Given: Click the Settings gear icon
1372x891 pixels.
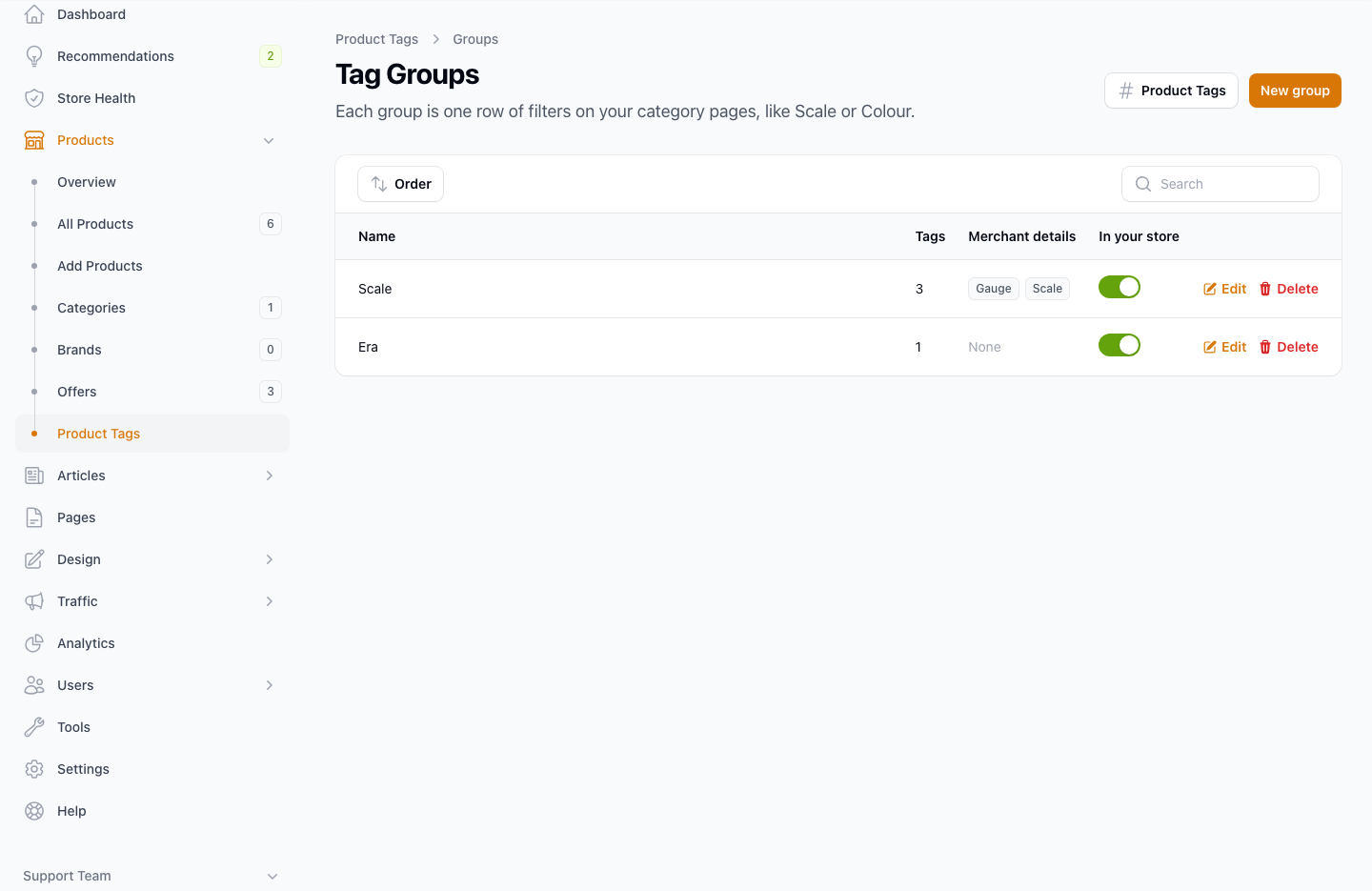Looking at the screenshot, I should (x=34, y=769).
